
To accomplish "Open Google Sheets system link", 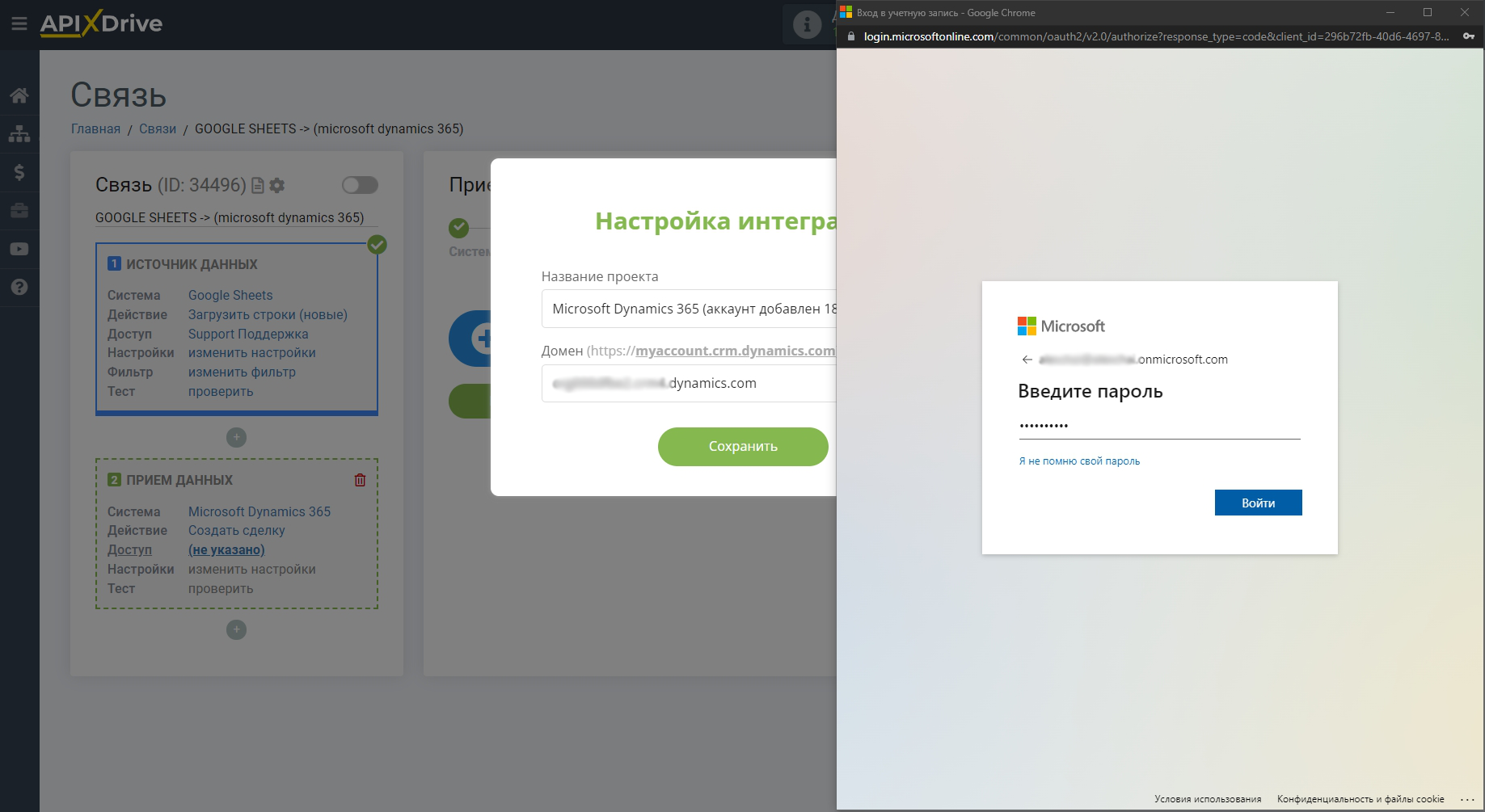I will pyautogui.click(x=230, y=295).
